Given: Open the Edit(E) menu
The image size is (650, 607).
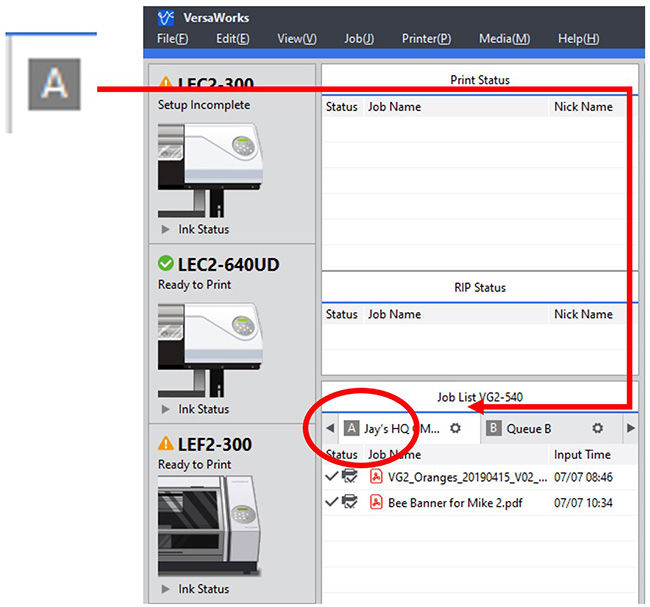Looking at the screenshot, I should 233,39.
